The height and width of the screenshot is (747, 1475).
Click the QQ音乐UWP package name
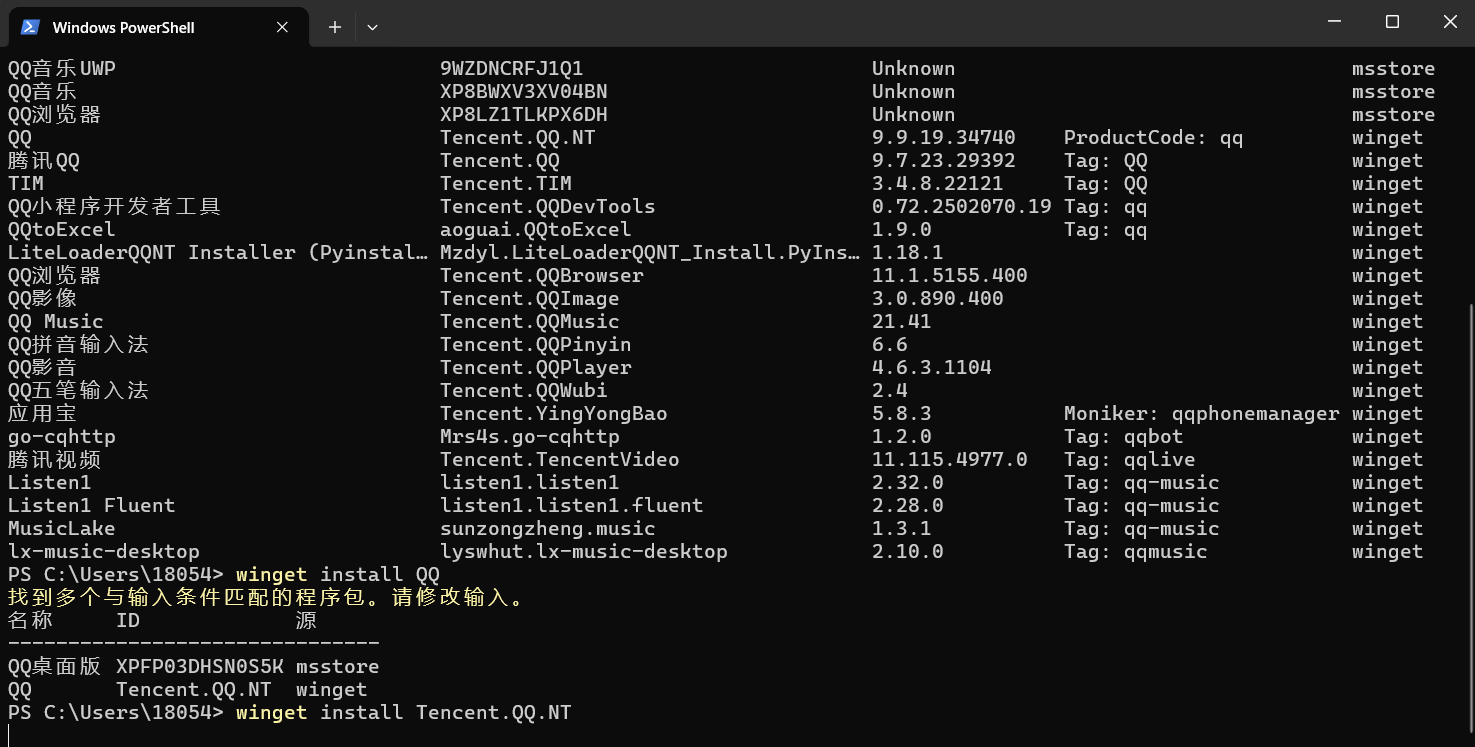click(x=62, y=69)
